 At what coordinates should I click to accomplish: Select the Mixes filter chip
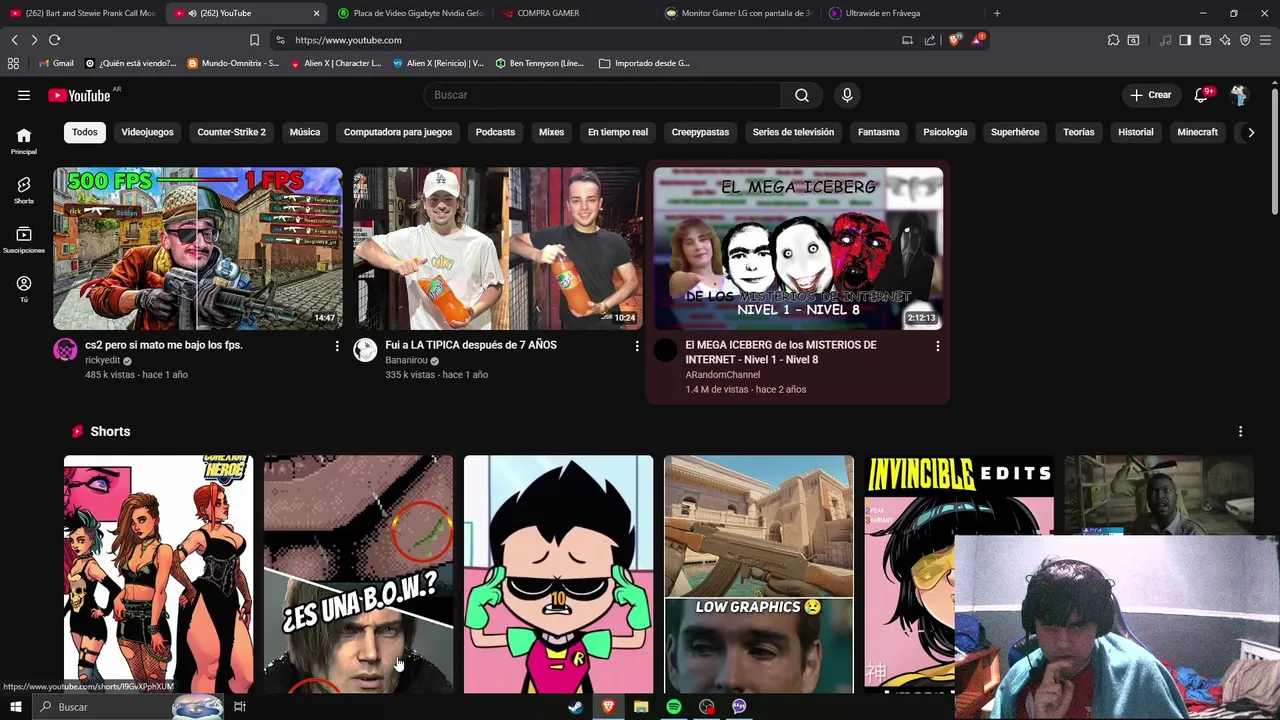pos(551,132)
